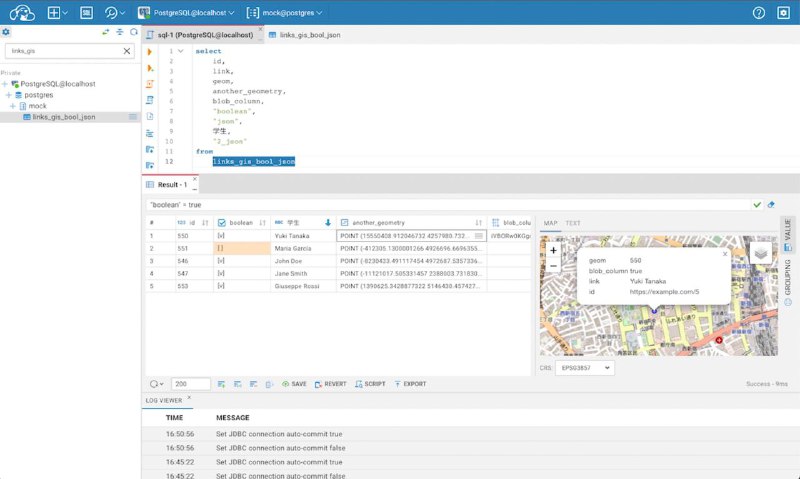Toggle boolean value for Jane Smith row
Screen dimensions: 800x479
(221, 273)
